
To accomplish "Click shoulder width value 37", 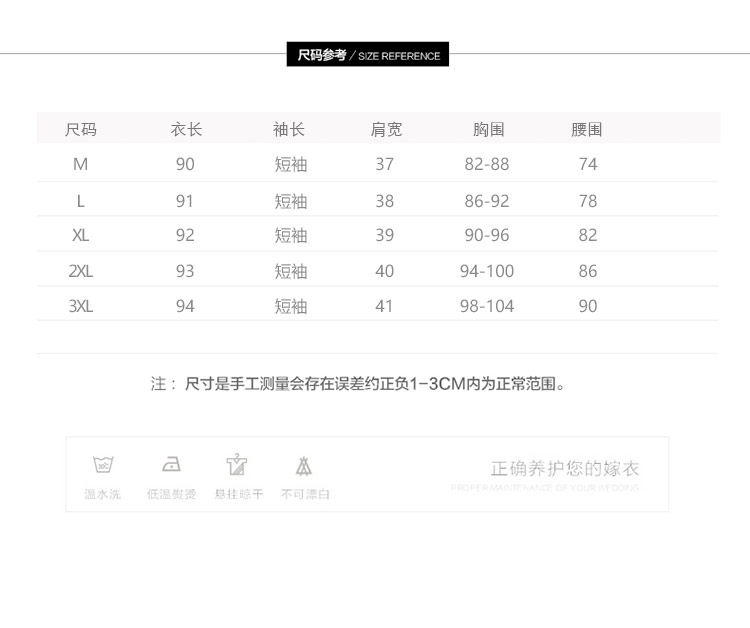I will (385, 164).
